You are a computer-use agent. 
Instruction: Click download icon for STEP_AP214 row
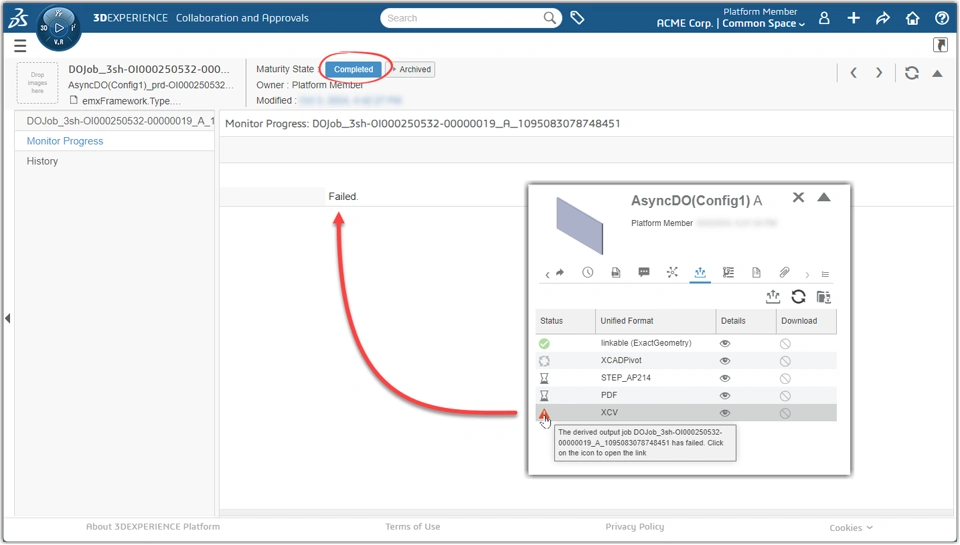(x=785, y=378)
